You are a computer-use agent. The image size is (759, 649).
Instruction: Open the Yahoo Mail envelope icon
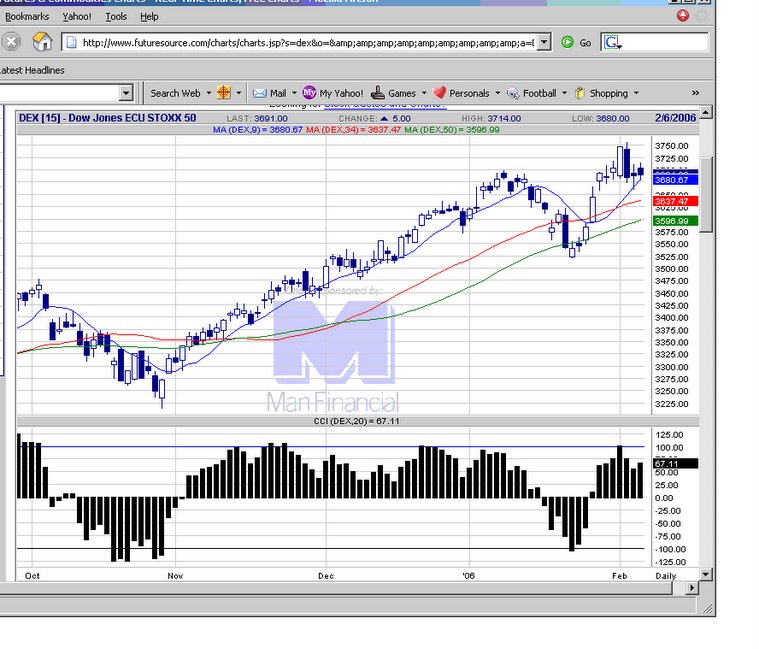(x=260, y=93)
